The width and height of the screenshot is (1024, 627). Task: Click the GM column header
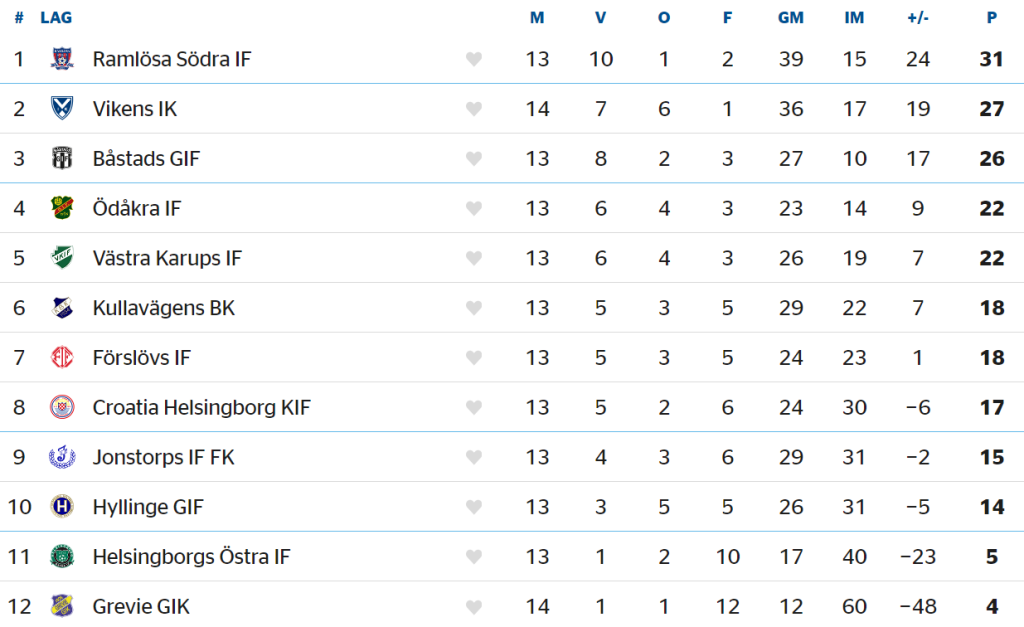tap(791, 18)
